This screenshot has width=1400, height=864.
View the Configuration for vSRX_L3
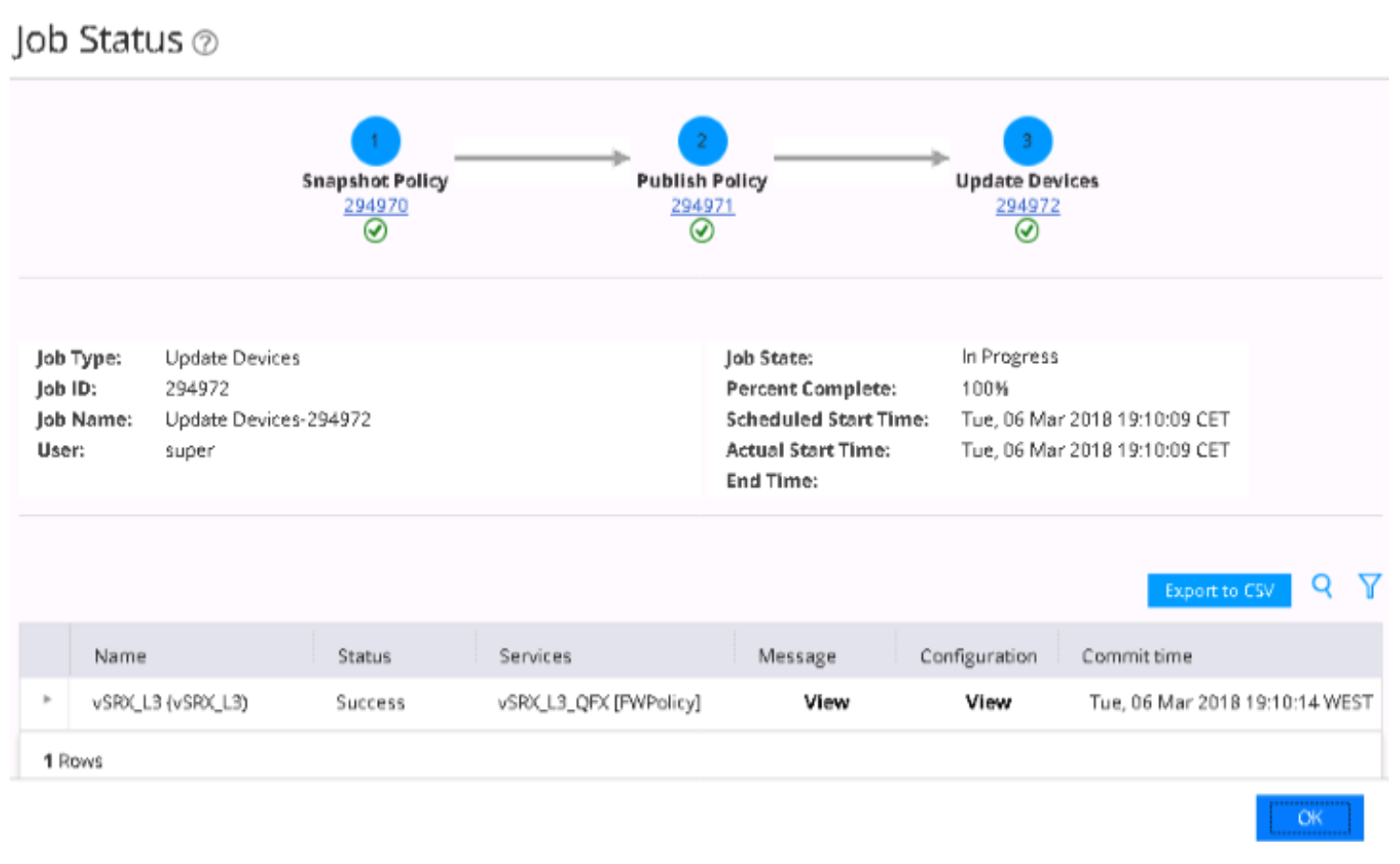[987, 703]
